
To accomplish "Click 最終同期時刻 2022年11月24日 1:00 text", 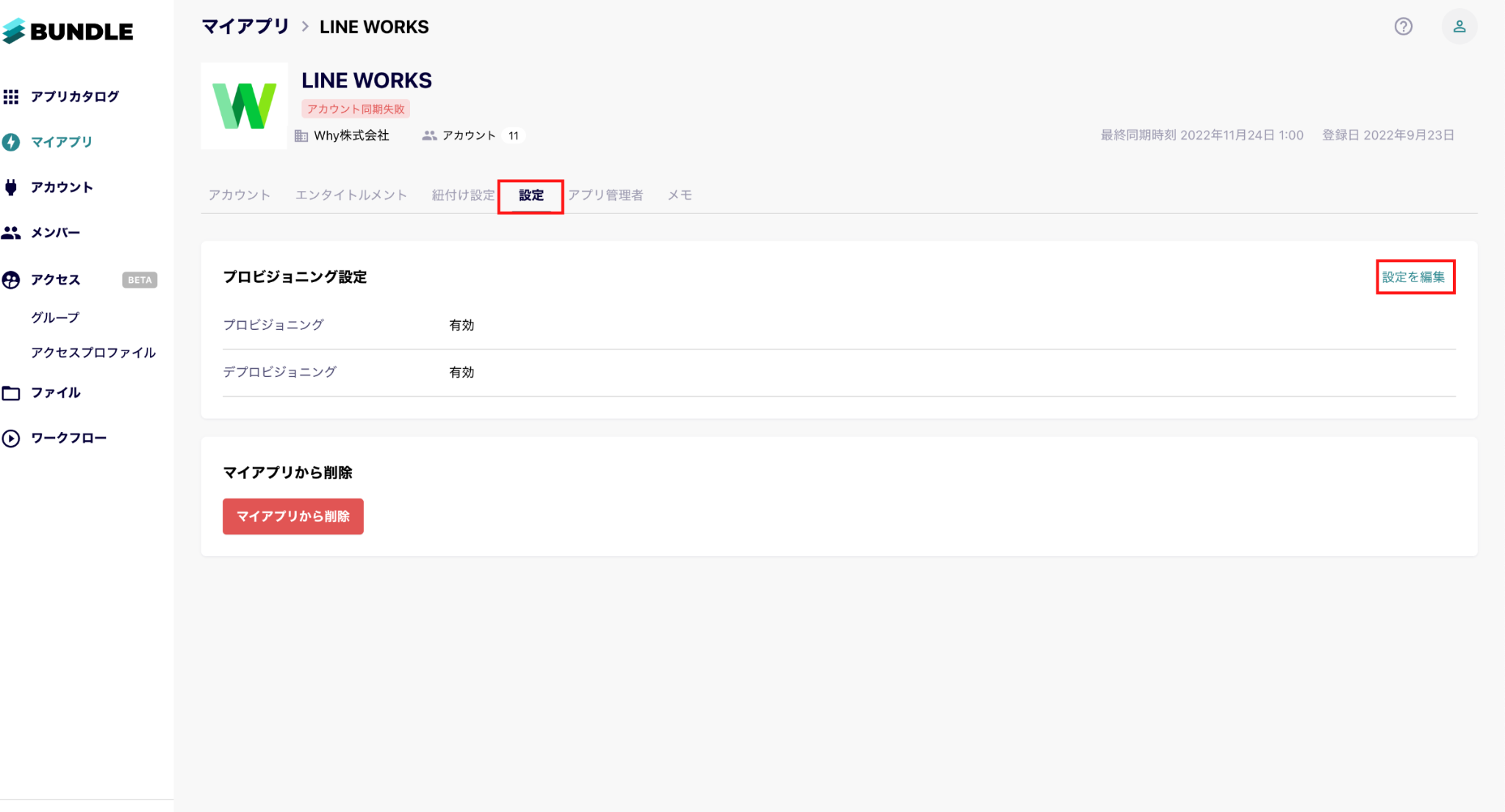I will pos(1202,135).
